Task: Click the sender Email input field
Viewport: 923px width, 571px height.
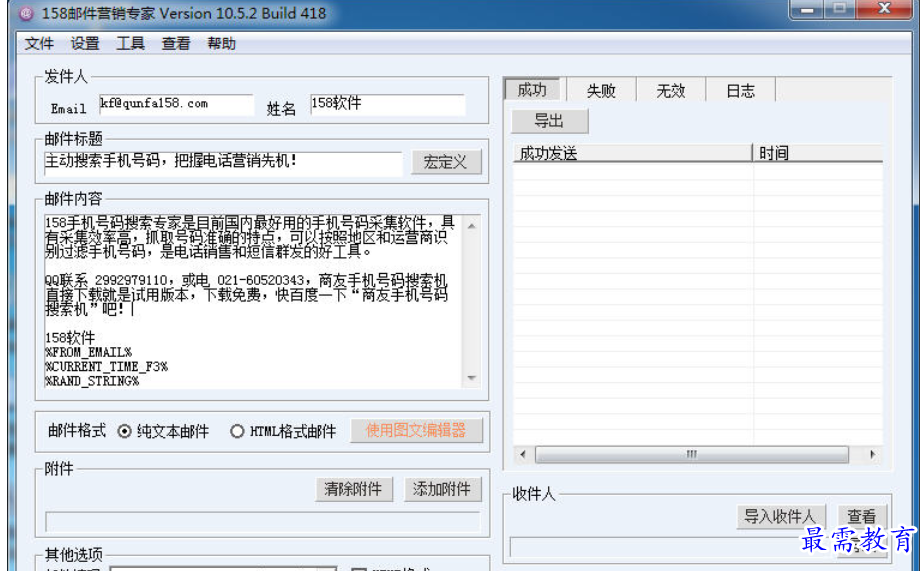Action: coord(176,104)
